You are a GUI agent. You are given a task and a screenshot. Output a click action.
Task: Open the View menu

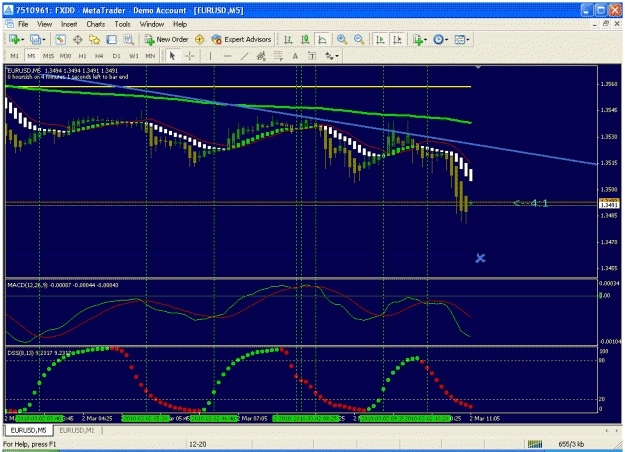point(45,24)
